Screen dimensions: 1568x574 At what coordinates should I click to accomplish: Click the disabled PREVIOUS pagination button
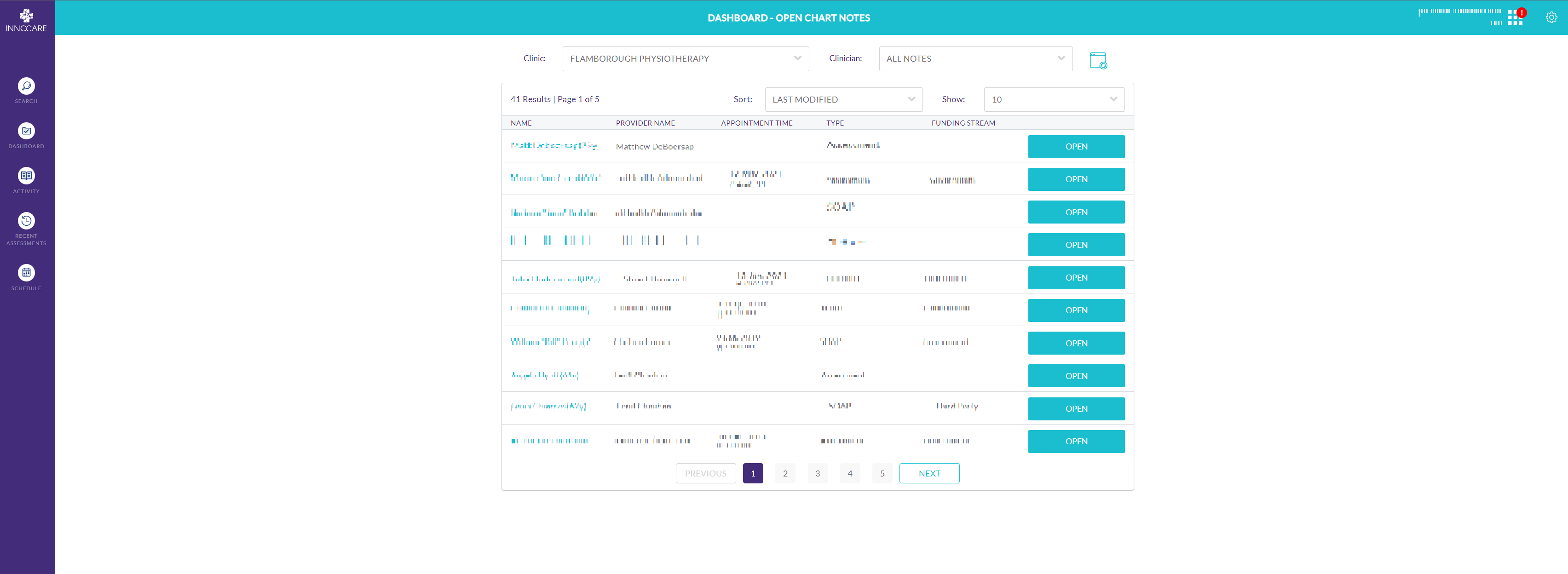pos(705,474)
